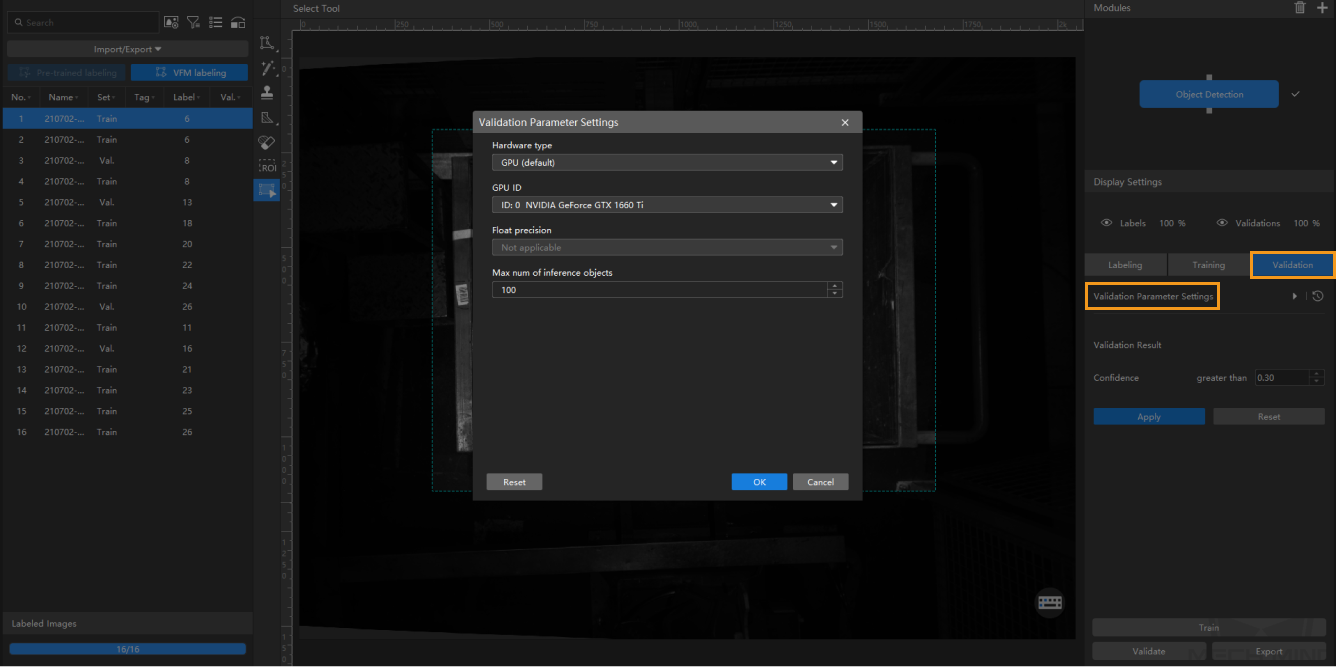Image resolution: width=1336 pixels, height=667 pixels.
Task: Click Reset button in the dialog
Action: (514, 482)
